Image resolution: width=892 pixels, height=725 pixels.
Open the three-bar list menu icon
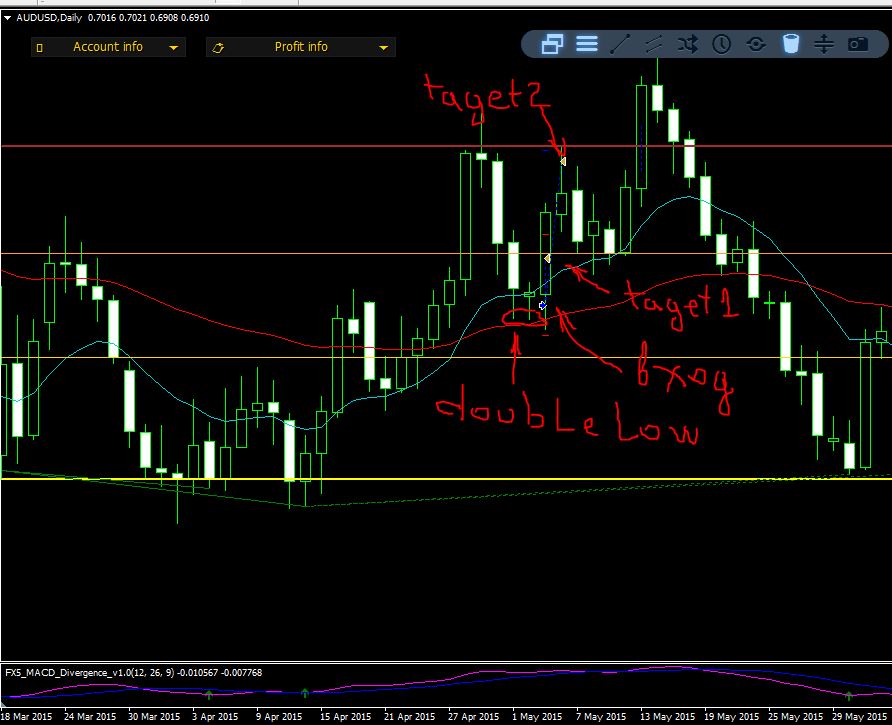587,44
